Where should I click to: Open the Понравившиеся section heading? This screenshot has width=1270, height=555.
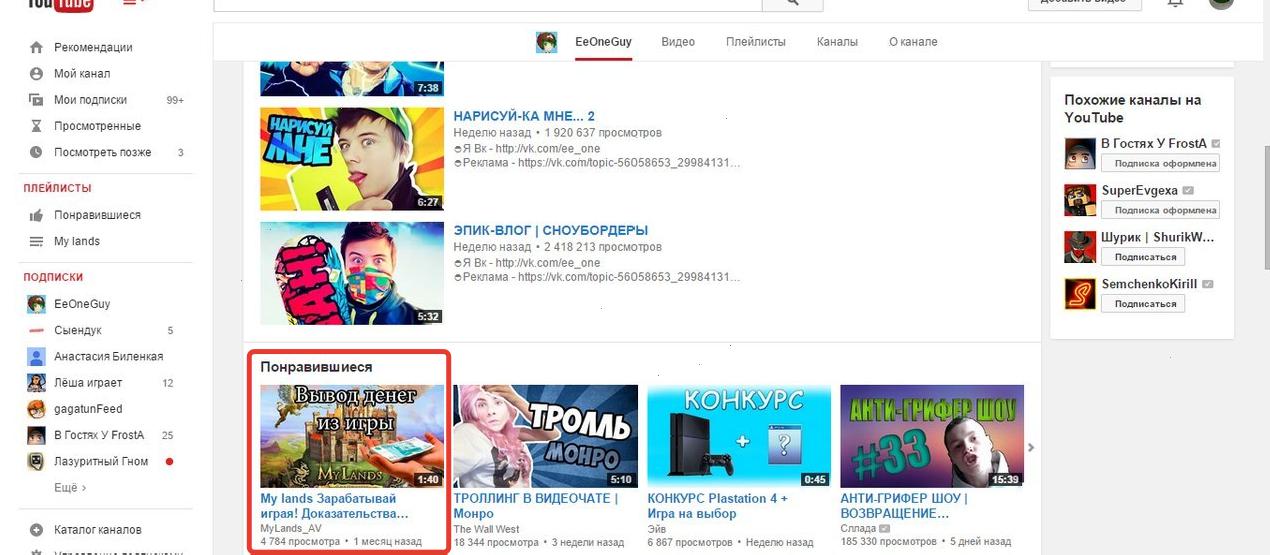(316, 367)
